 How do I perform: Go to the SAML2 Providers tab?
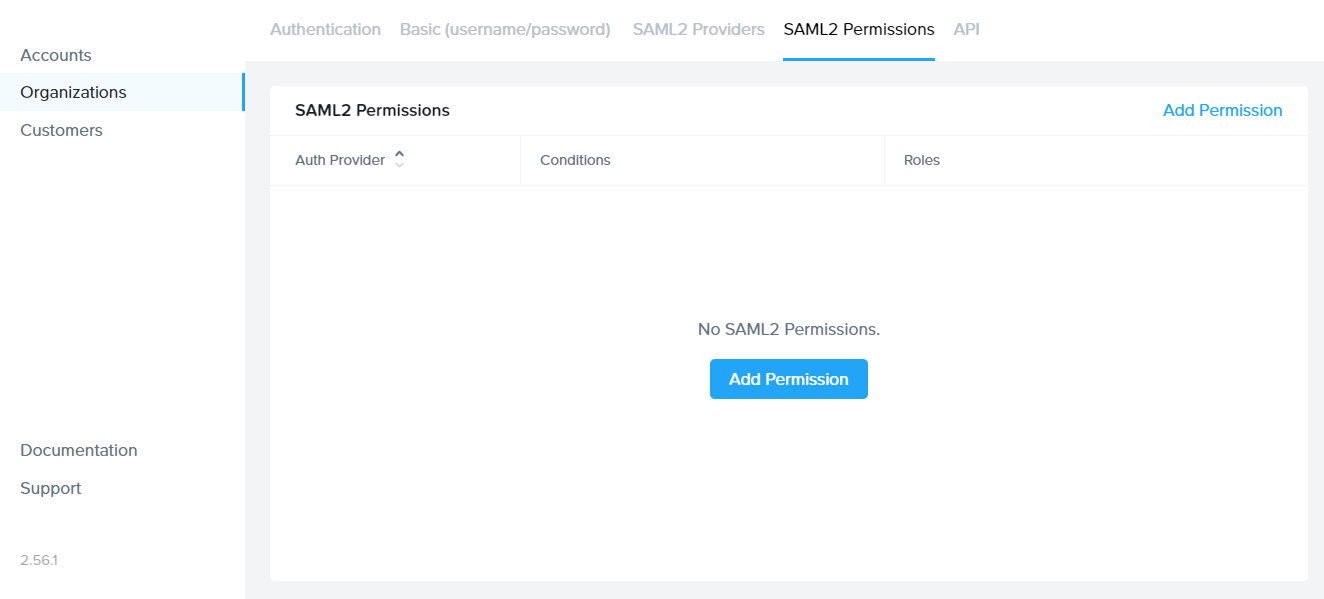coord(698,30)
